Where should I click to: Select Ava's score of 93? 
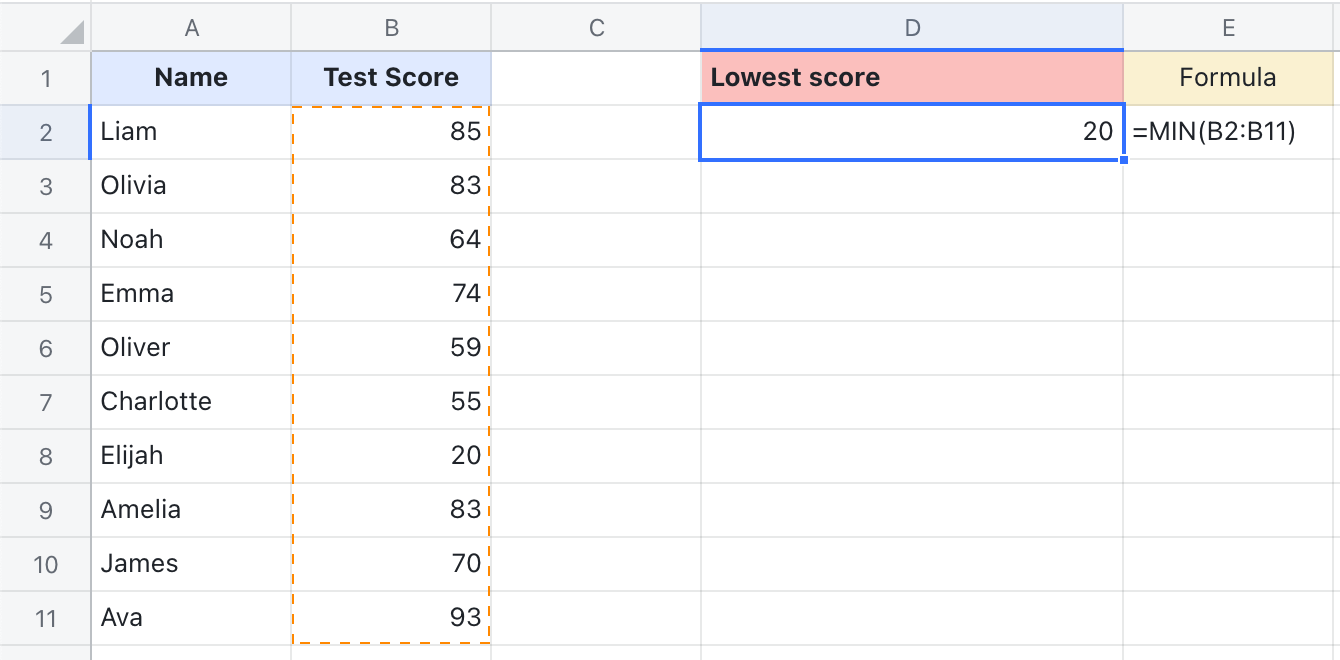click(x=390, y=617)
